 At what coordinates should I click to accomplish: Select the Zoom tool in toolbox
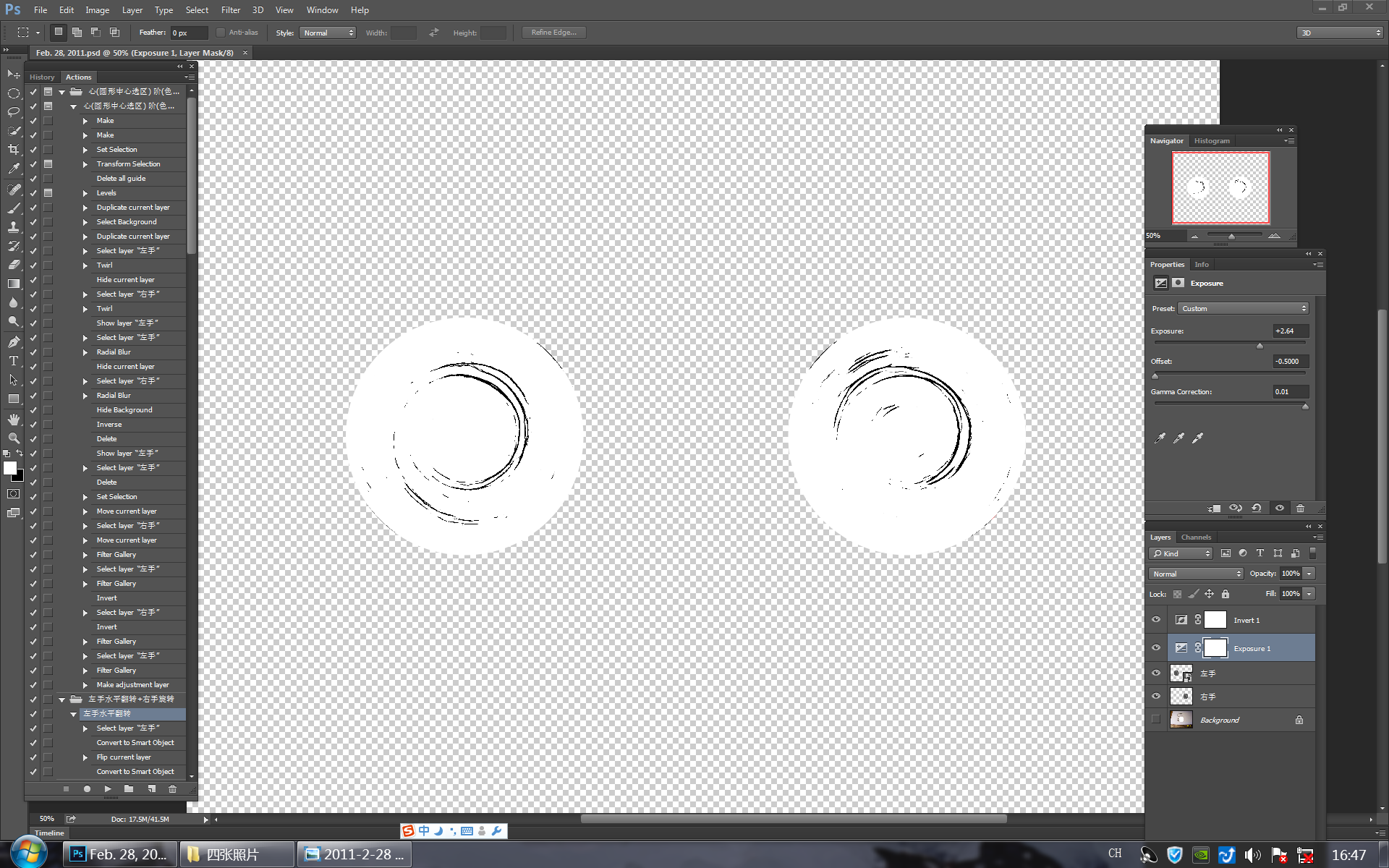(x=13, y=438)
